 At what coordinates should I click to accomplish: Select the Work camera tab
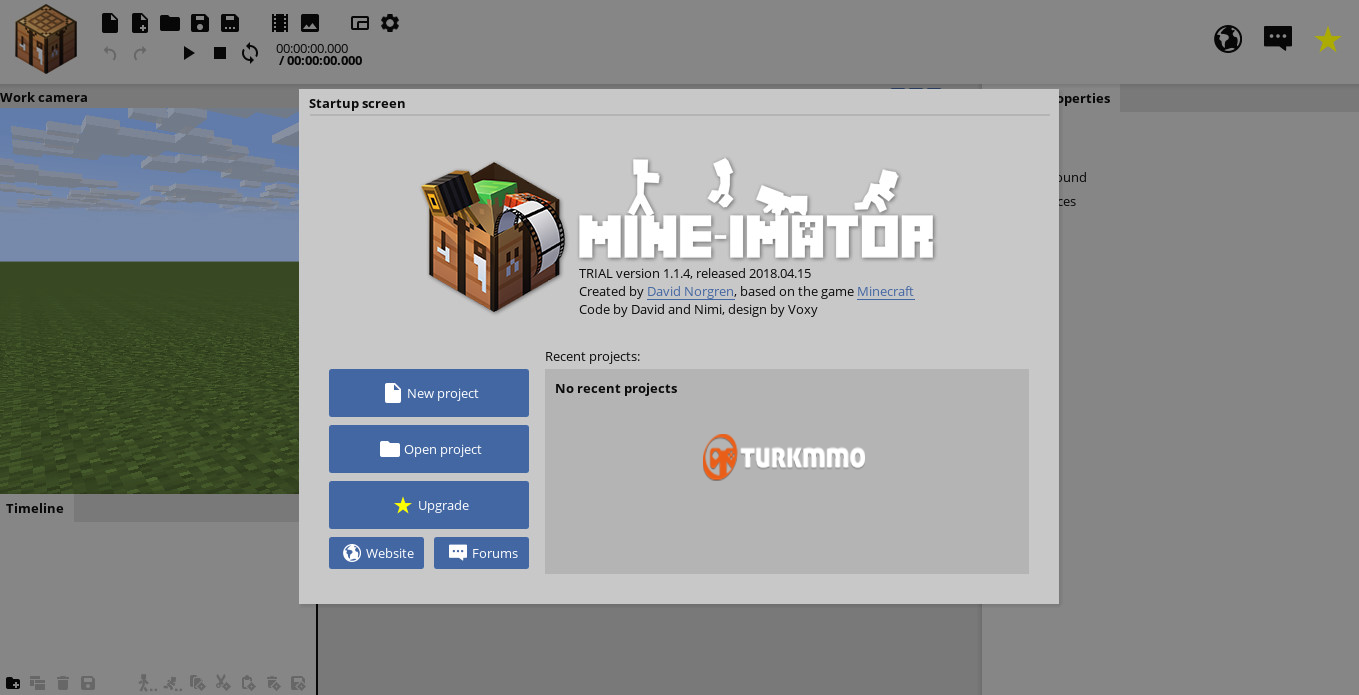44,97
